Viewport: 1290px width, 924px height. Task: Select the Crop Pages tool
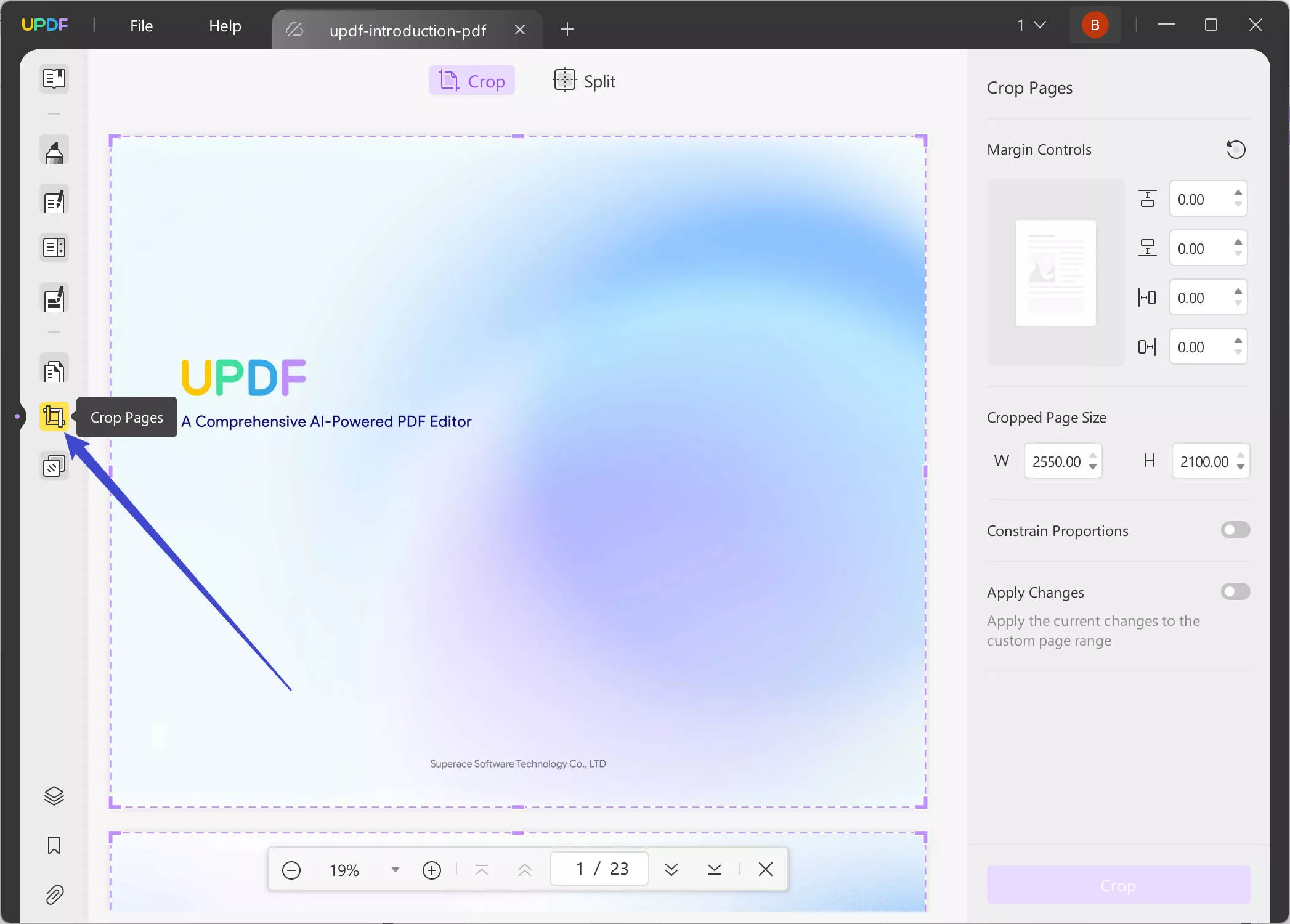coord(55,418)
